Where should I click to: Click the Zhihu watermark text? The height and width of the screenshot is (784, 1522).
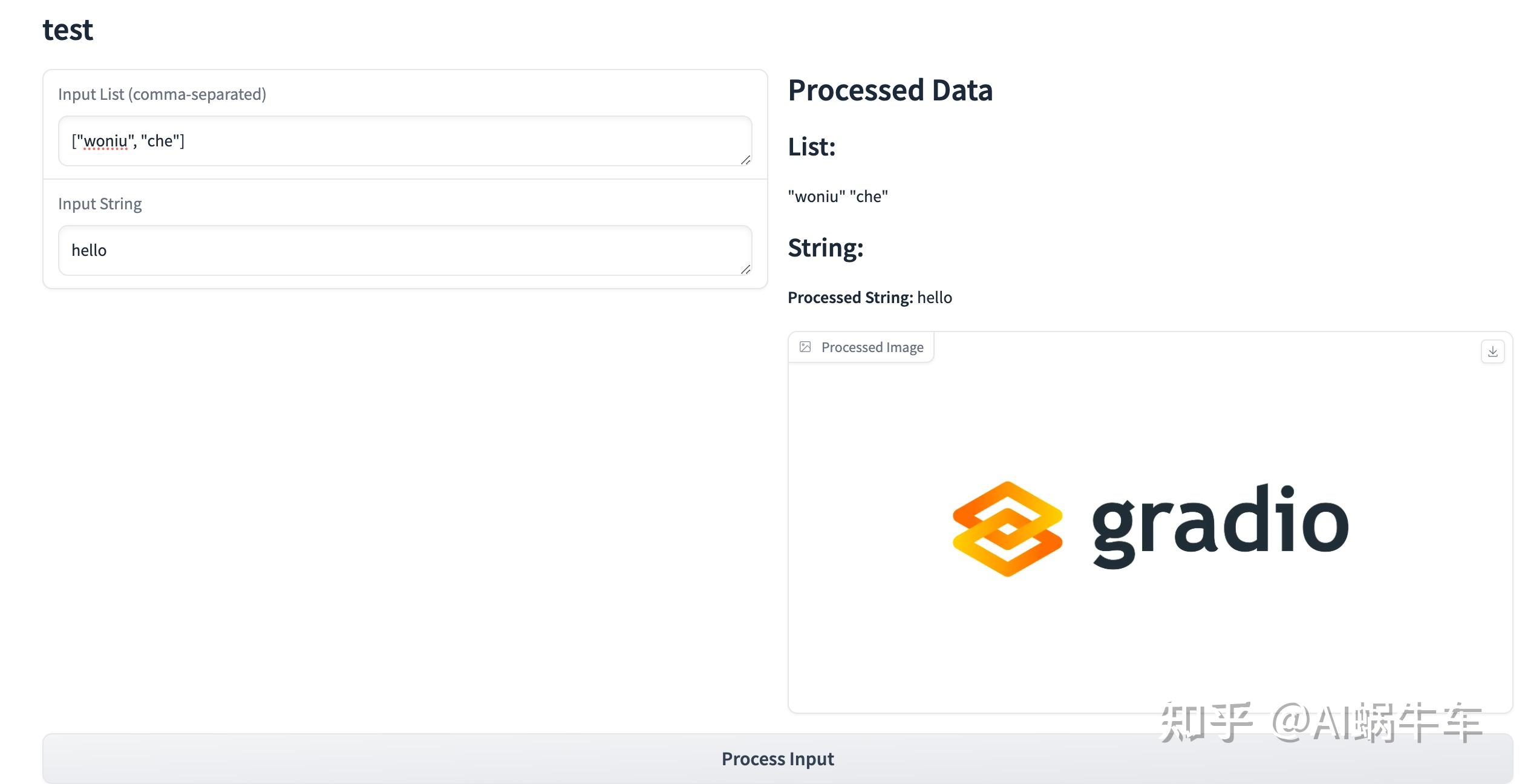coord(1320,722)
